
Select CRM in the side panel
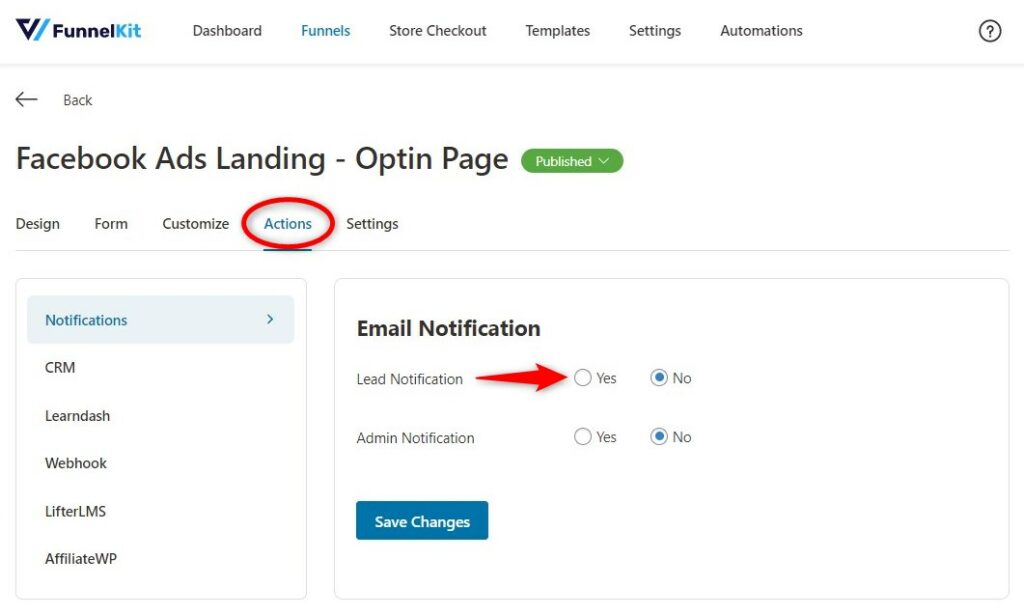(x=60, y=368)
